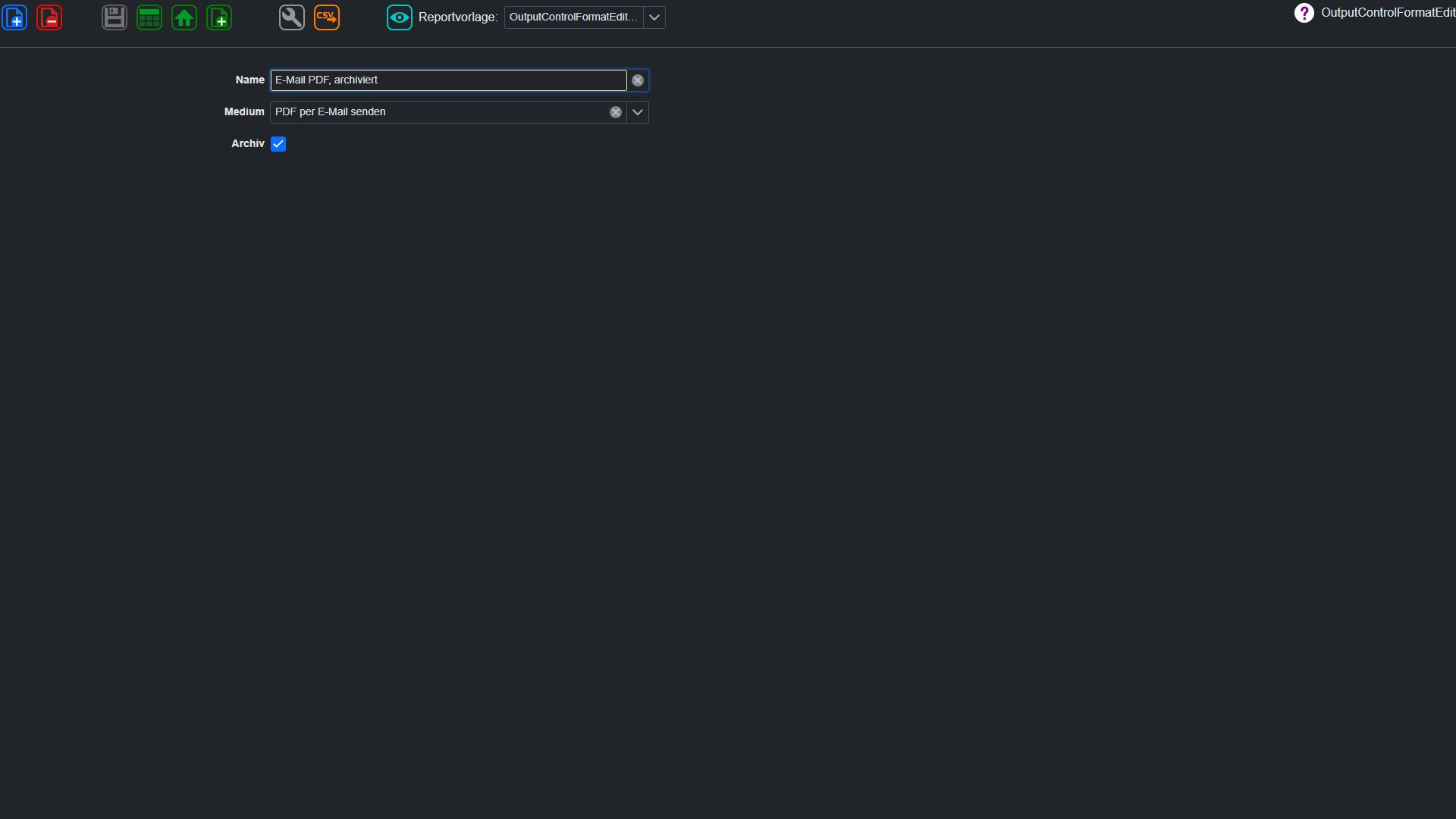Clear the Medium field selection
1456x819 pixels.
(x=616, y=112)
